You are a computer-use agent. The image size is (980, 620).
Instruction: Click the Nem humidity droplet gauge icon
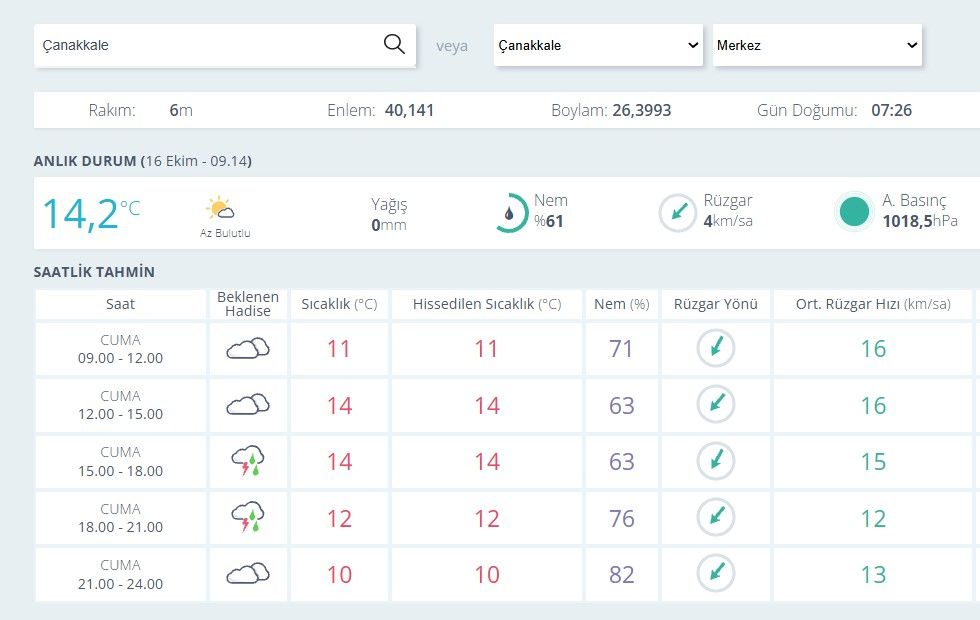tap(510, 213)
